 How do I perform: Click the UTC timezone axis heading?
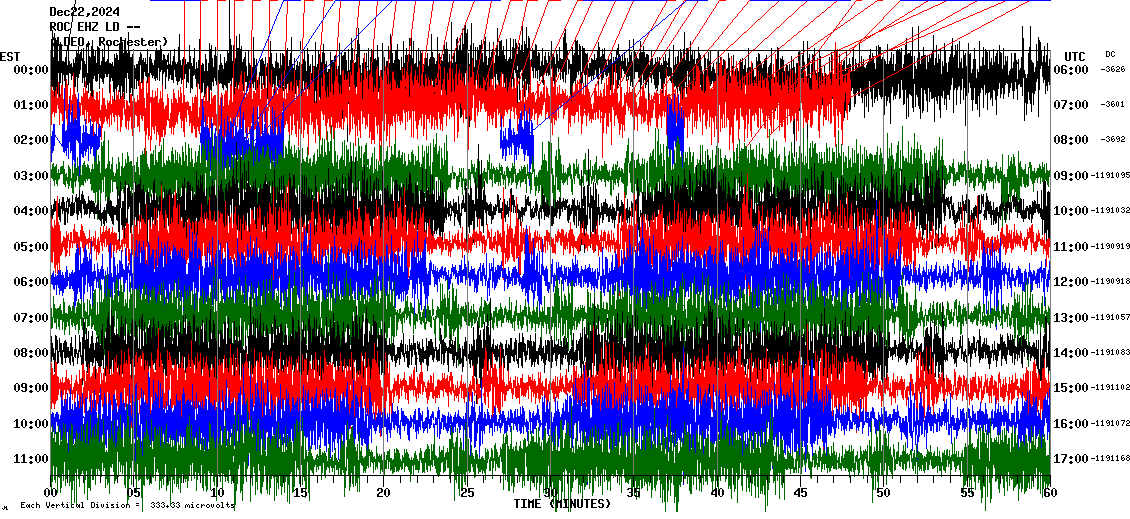click(x=1075, y=56)
